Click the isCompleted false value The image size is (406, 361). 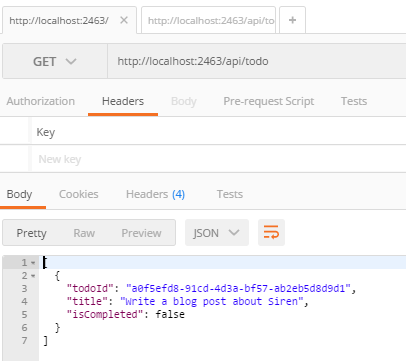[170, 314]
